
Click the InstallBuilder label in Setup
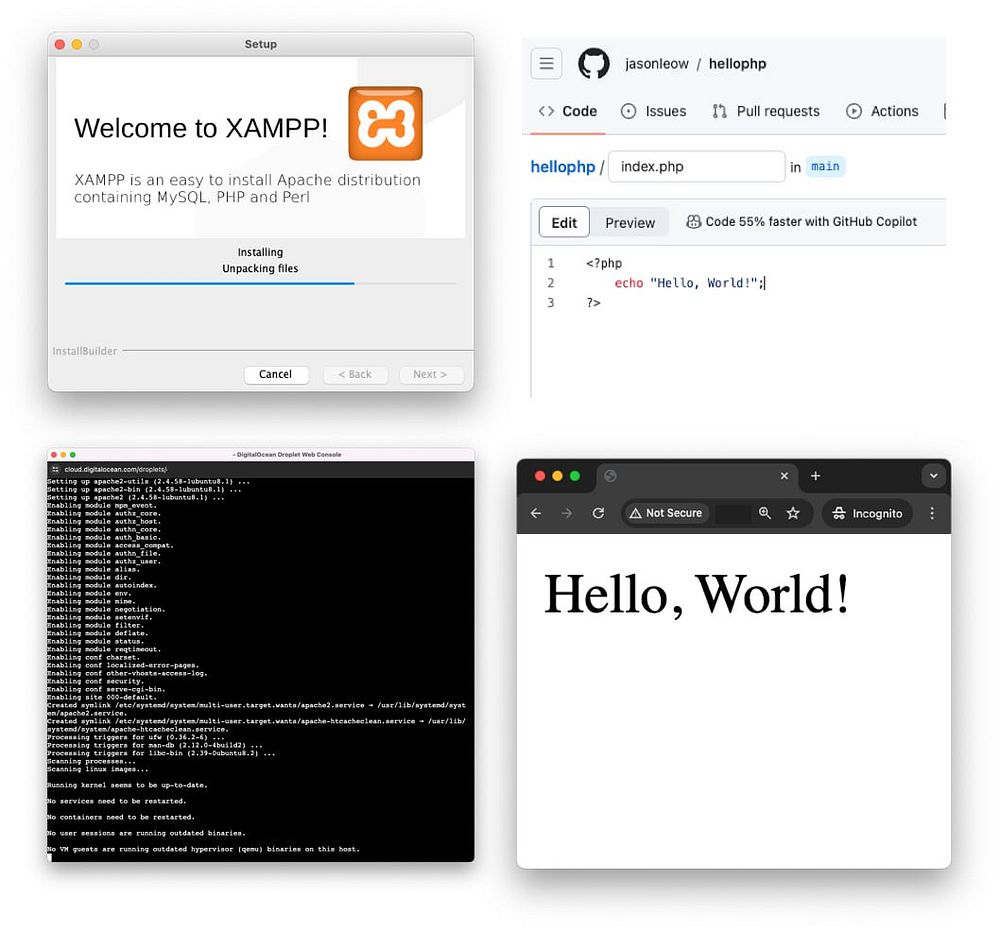click(x=85, y=351)
